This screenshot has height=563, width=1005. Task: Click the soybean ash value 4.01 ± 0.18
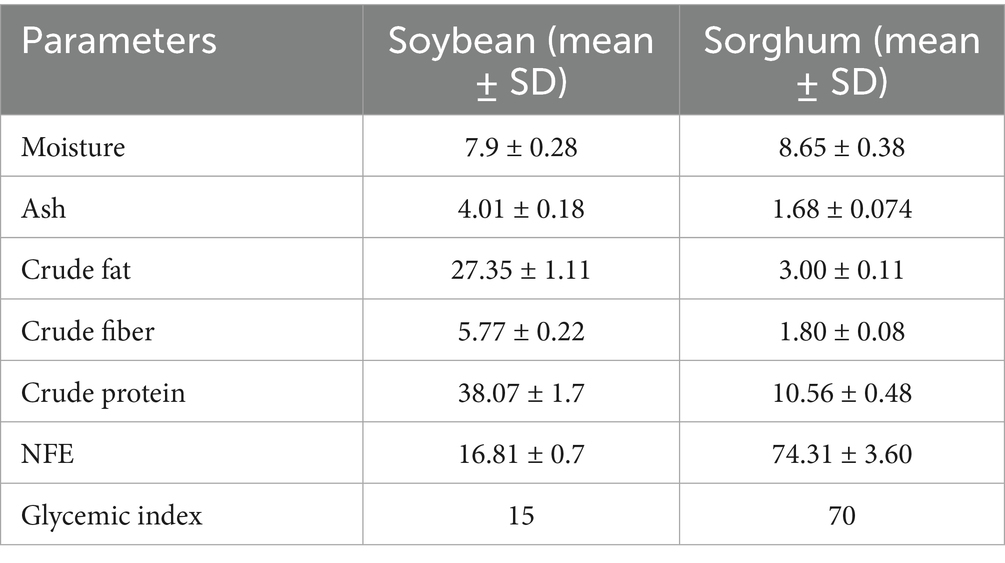[520, 208]
